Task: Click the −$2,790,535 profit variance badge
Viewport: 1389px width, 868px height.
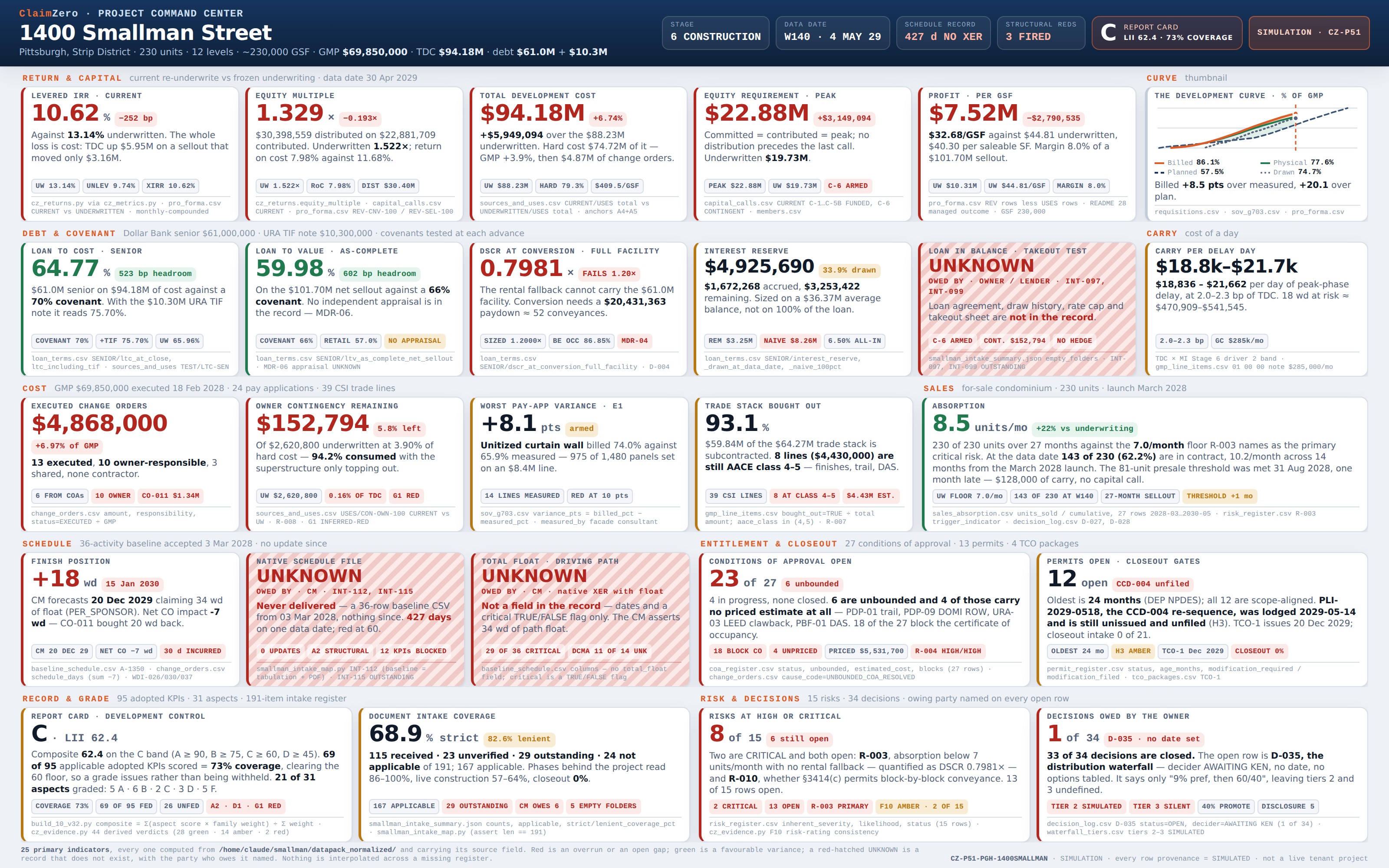Action: 1053,118
